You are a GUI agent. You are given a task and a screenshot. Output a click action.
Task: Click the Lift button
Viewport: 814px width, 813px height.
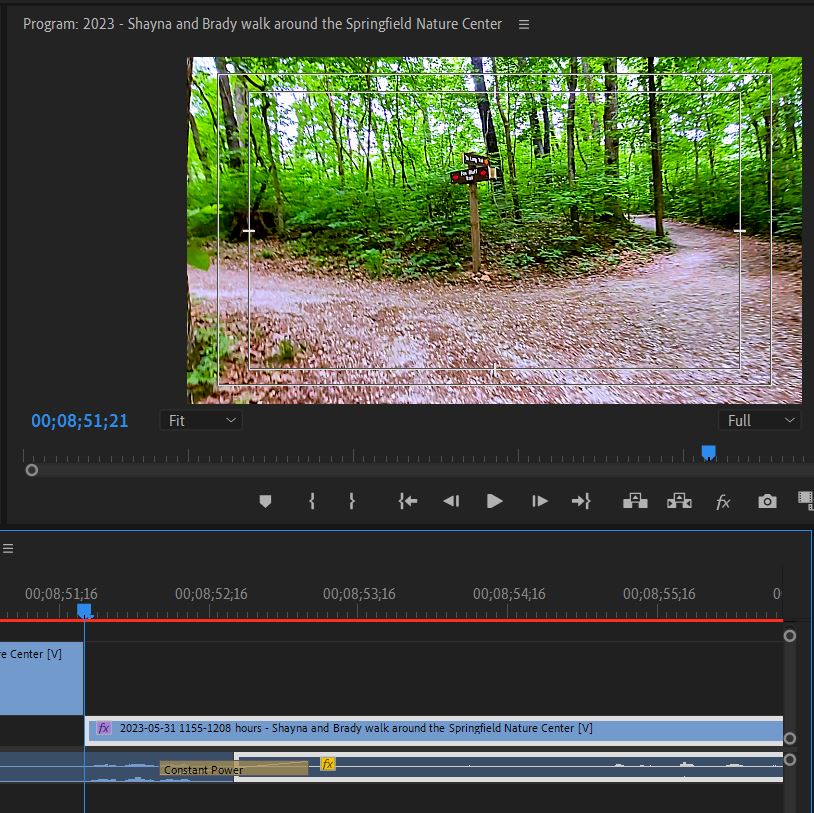[635, 501]
